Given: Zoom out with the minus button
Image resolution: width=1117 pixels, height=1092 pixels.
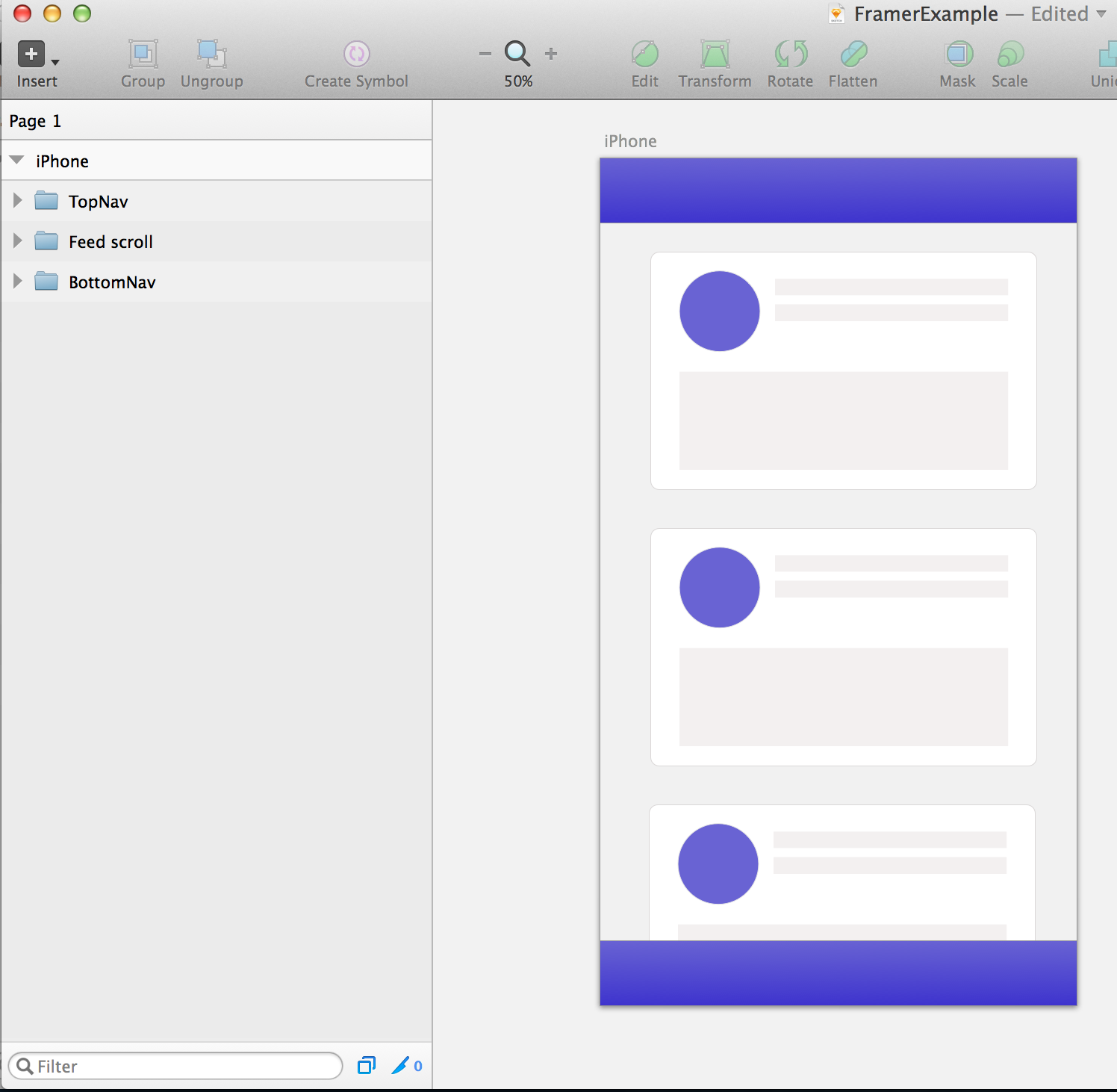Looking at the screenshot, I should pyautogui.click(x=485, y=54).
